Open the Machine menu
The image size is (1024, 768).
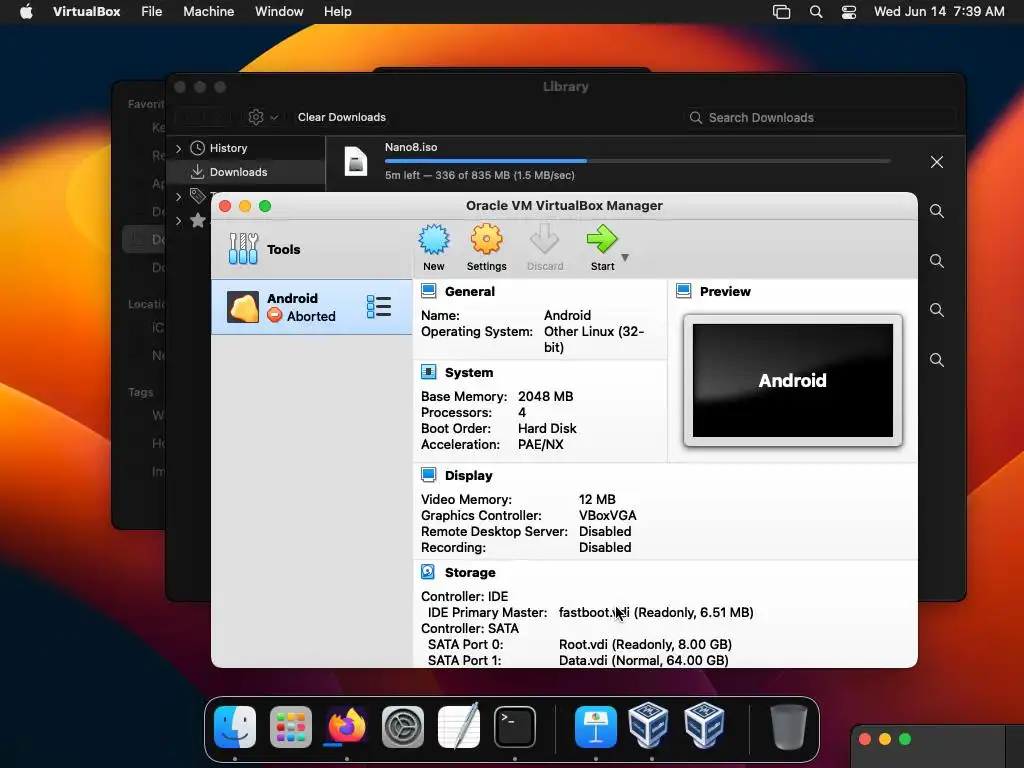pyautogui.click(x=208, y=11)
